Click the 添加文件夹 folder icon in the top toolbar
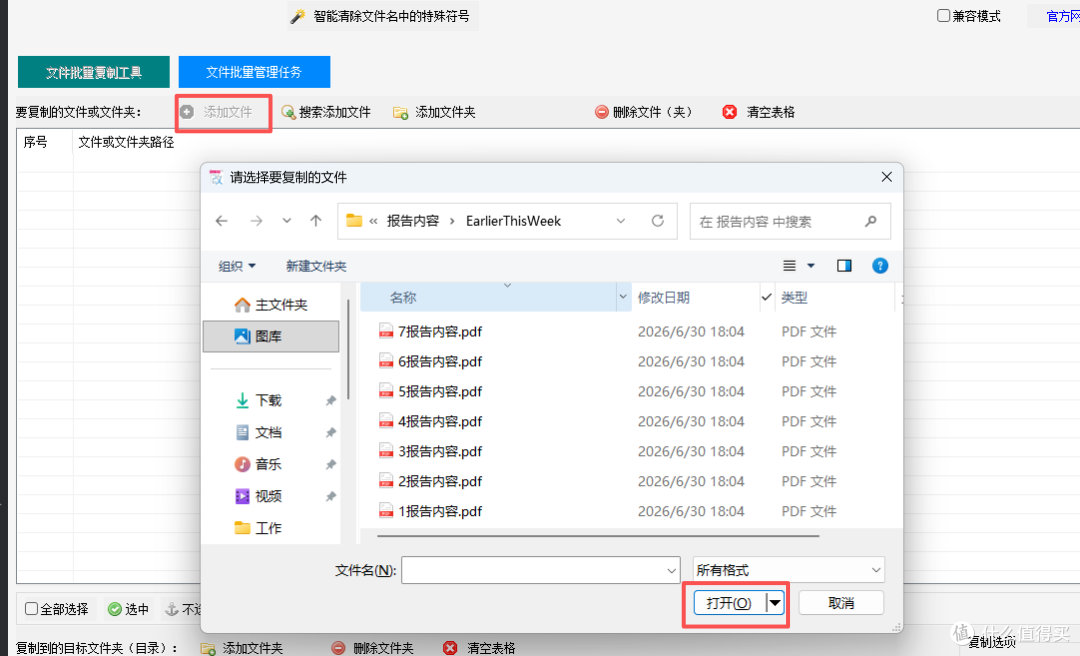The image size is (1080, 656). (x=400, y=112)
